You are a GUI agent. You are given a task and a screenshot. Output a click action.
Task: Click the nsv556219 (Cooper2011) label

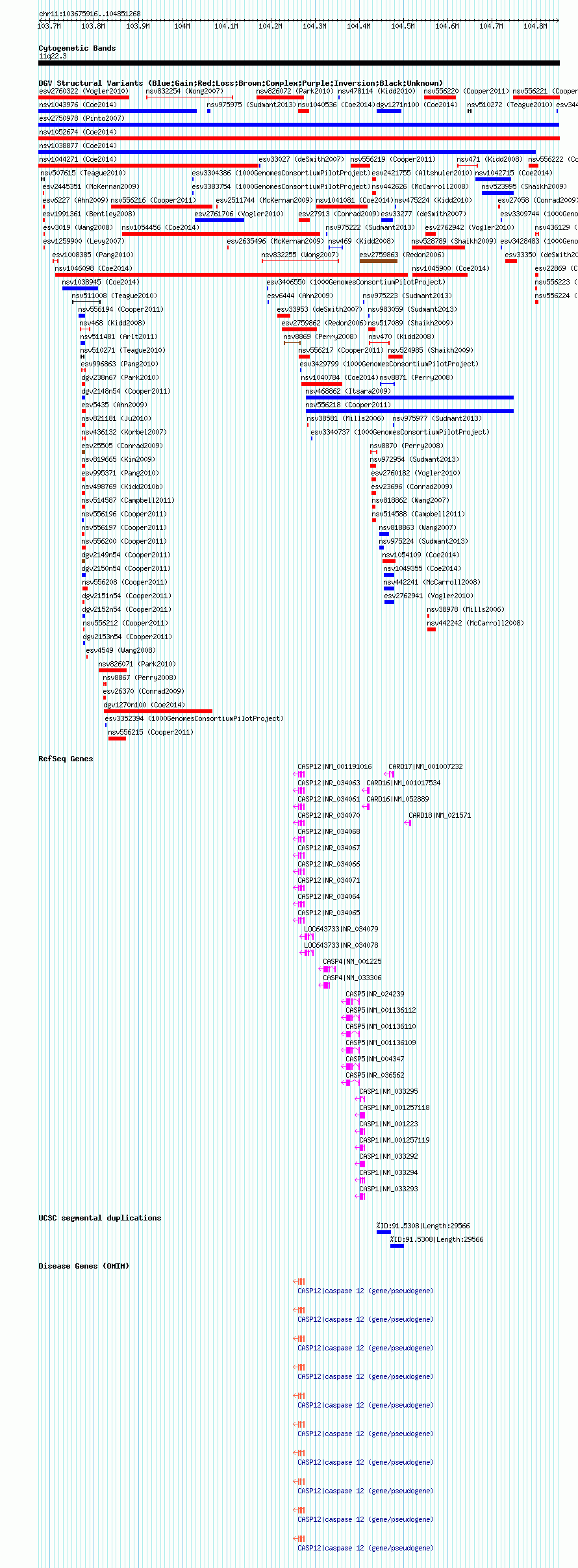393,159
